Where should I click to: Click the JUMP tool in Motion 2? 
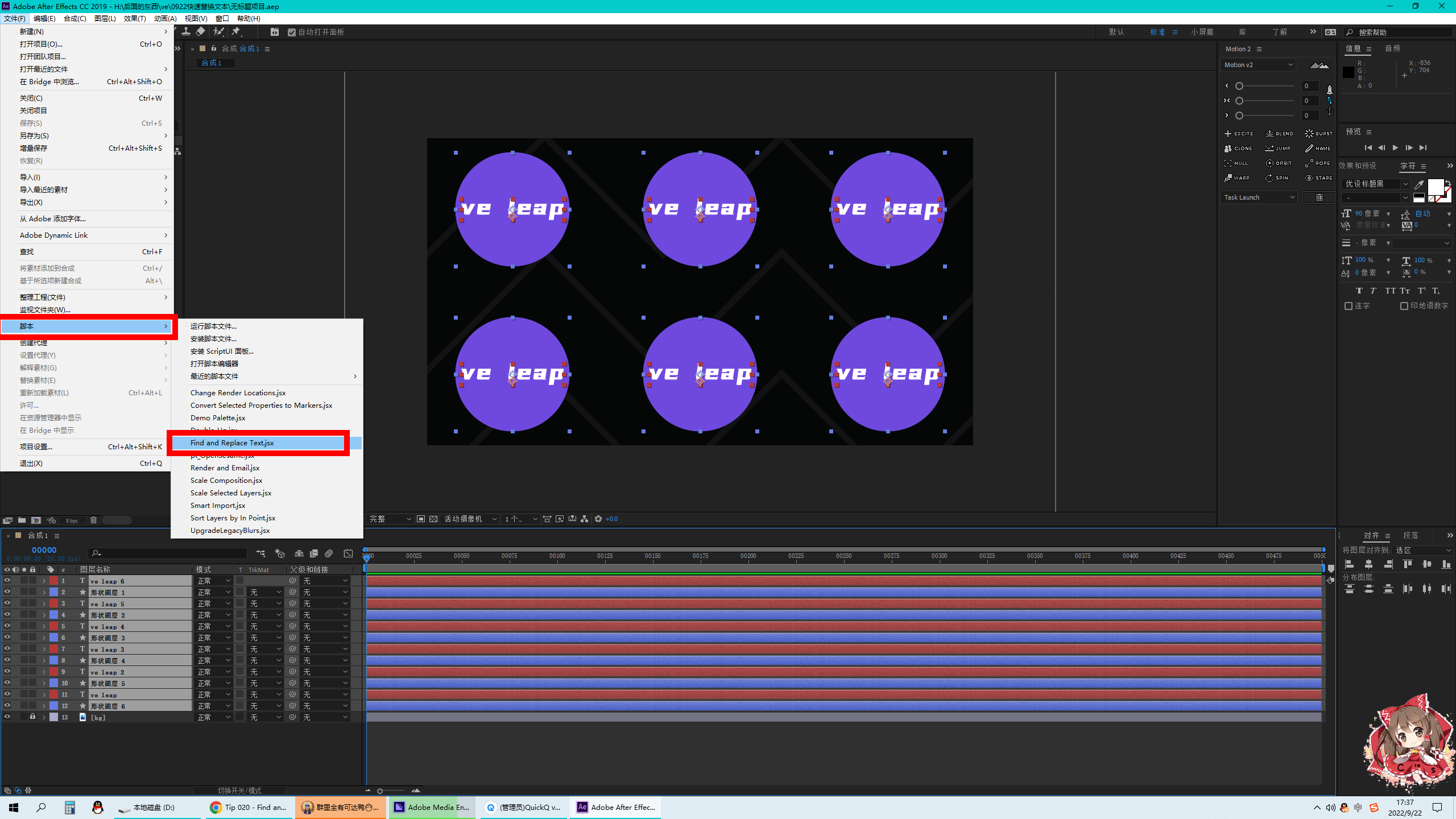[x=1277, y=148]
